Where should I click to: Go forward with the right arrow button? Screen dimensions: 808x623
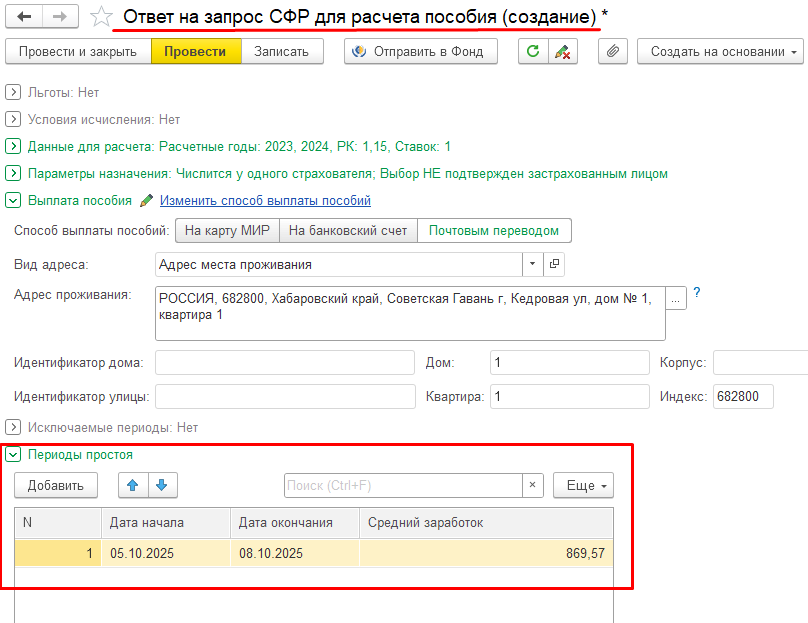[60, 16]
